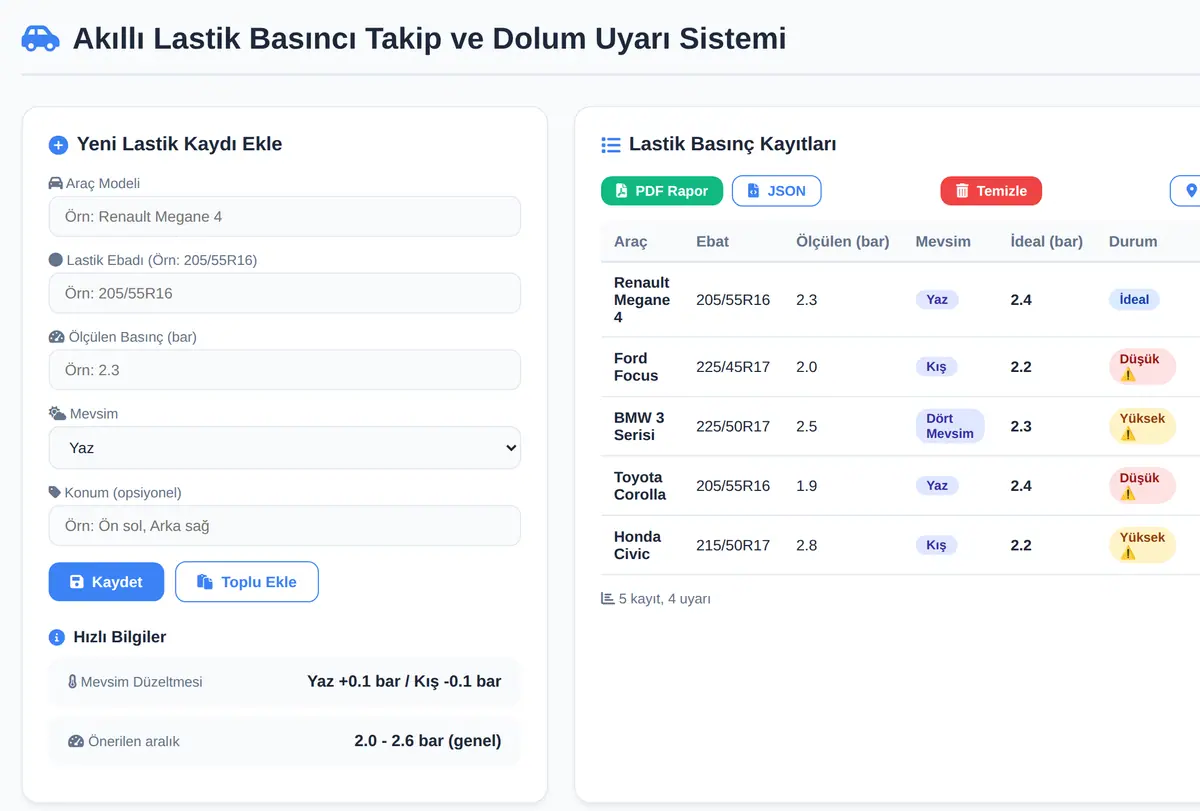
Task: Export the PDF Rapor
Action: point(662,191)
